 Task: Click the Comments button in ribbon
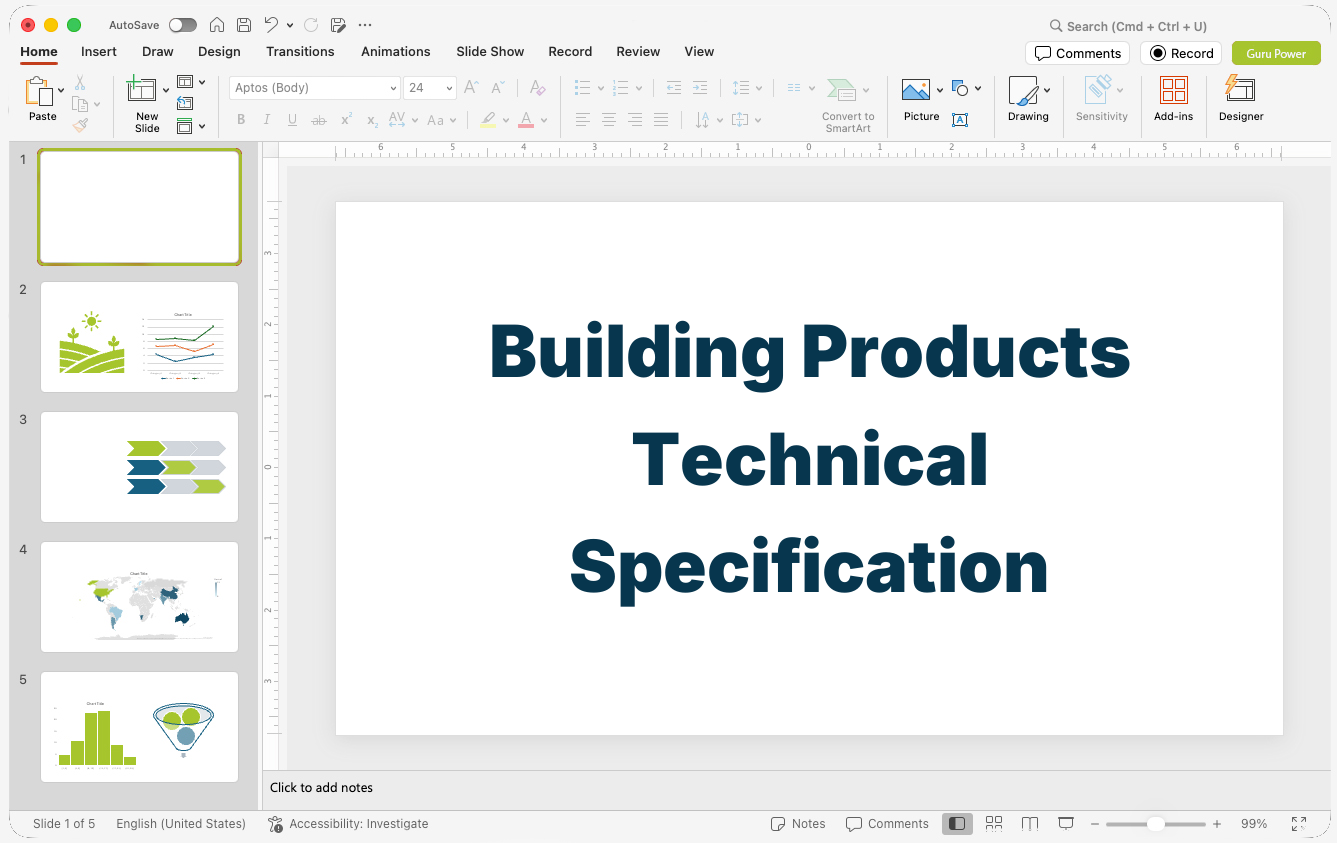[x=1077, y=53]
